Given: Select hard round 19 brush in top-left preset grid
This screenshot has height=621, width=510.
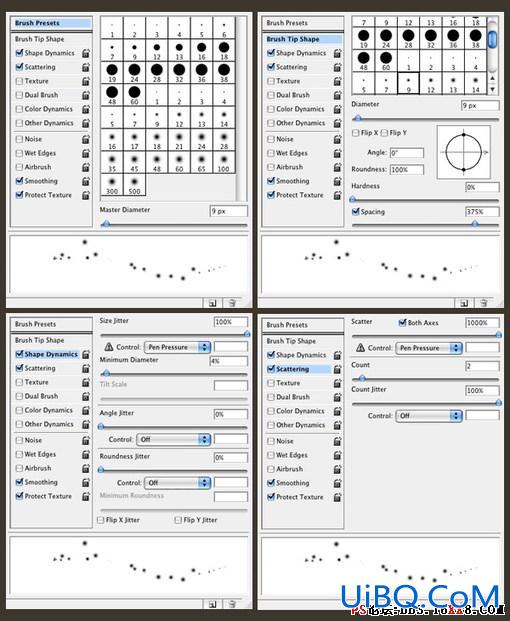Looking at the screenshot, I should pos(112,72).
